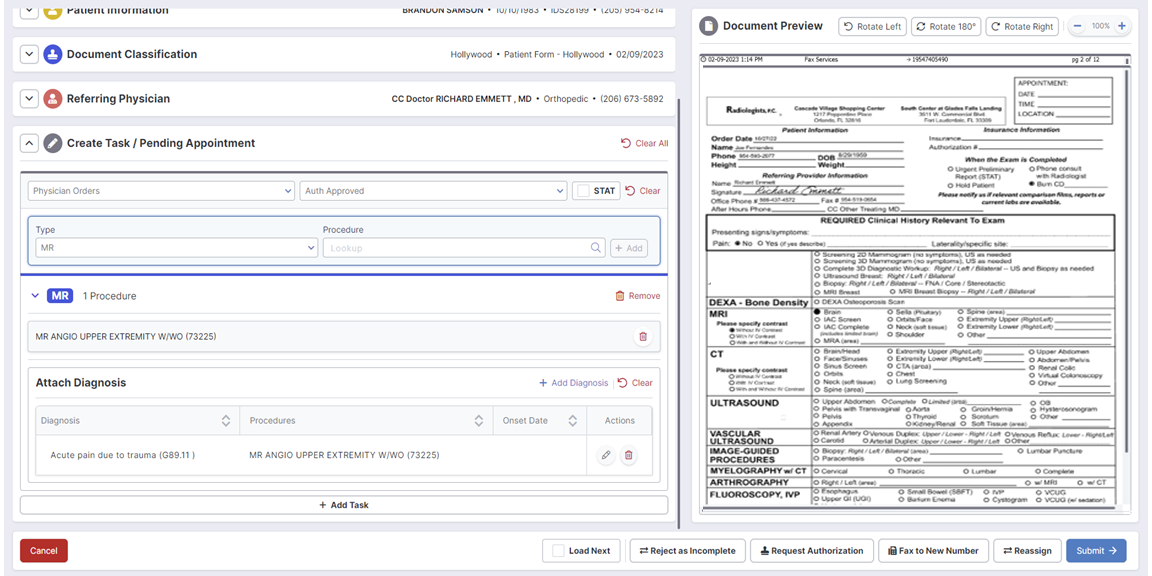Open the Auth Approved dropdown
The image size is (1152, 576).
tap(432, 191)
